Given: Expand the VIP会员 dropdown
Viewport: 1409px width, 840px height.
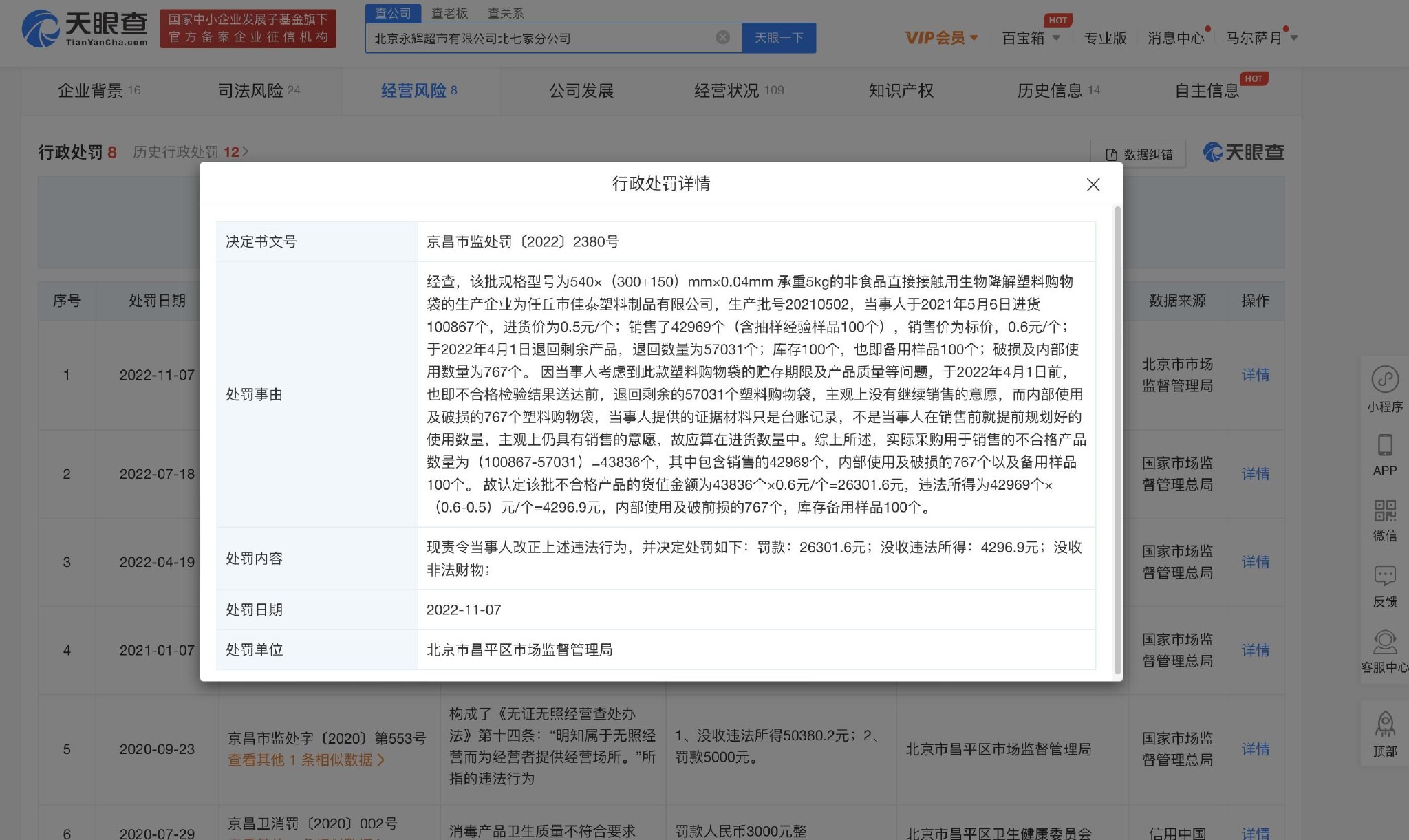Looking at the screenshot, I should pyautogui.click(x=940, y=38).
